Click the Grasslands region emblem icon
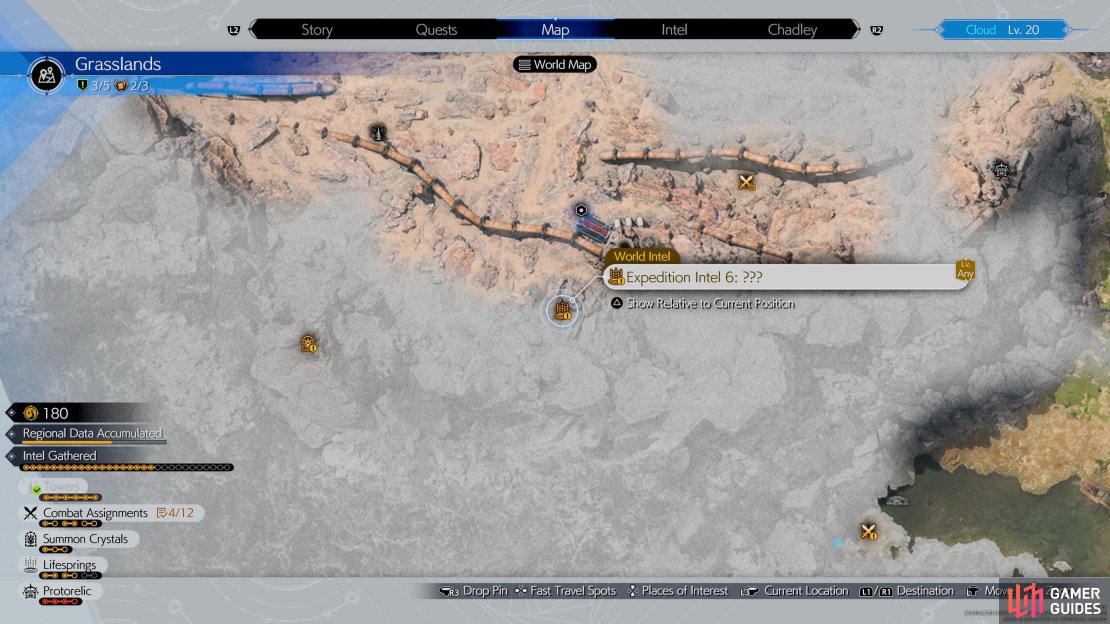 click(x=47, y=75)
